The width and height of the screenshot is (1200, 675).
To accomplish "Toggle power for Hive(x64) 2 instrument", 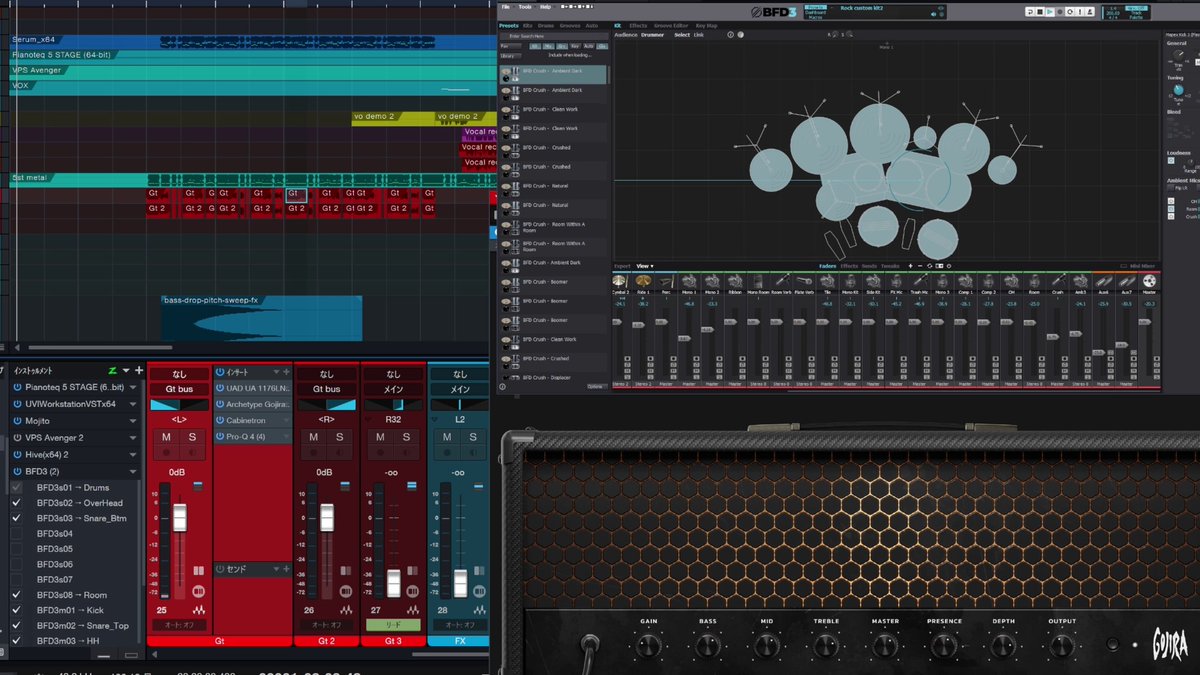I will coord(17,454).
